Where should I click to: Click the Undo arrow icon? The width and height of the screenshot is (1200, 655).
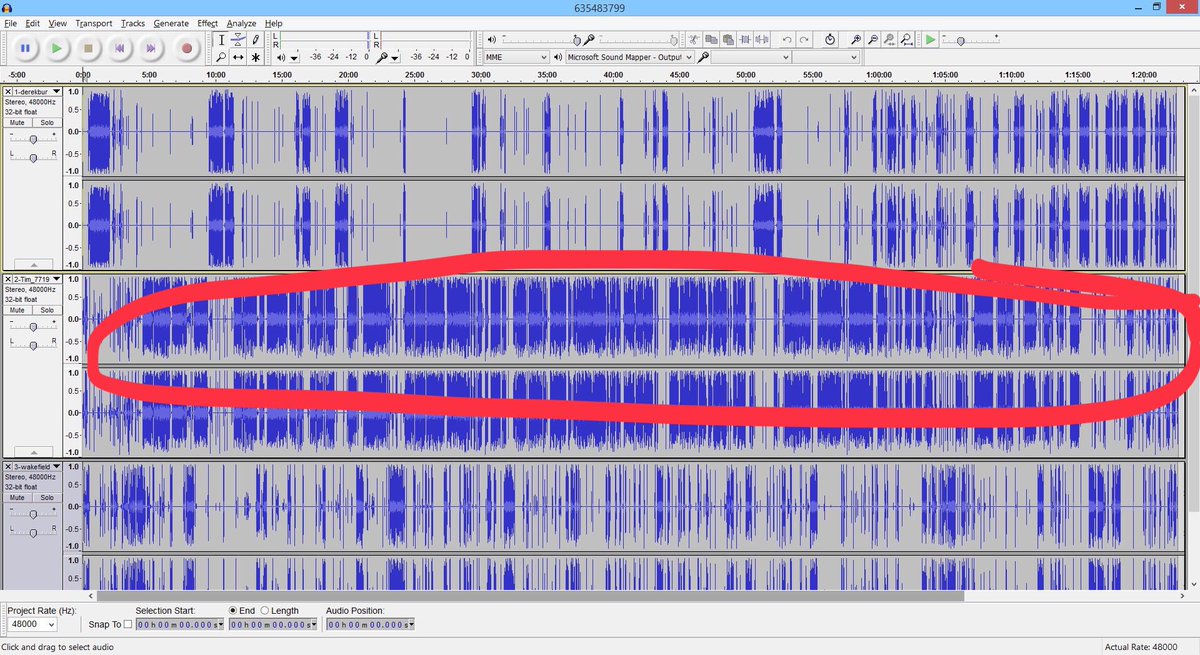pyautogui.click(x=787, y=39)
